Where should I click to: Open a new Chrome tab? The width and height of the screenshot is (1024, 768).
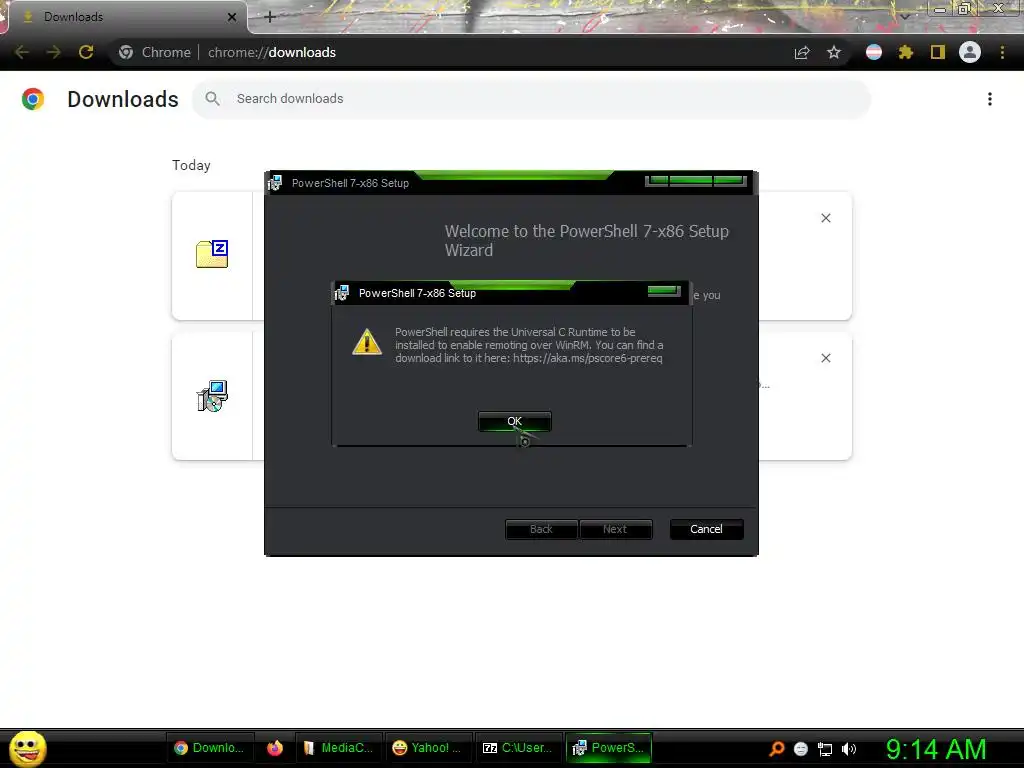pyautogui.click(x=270, y=17)
